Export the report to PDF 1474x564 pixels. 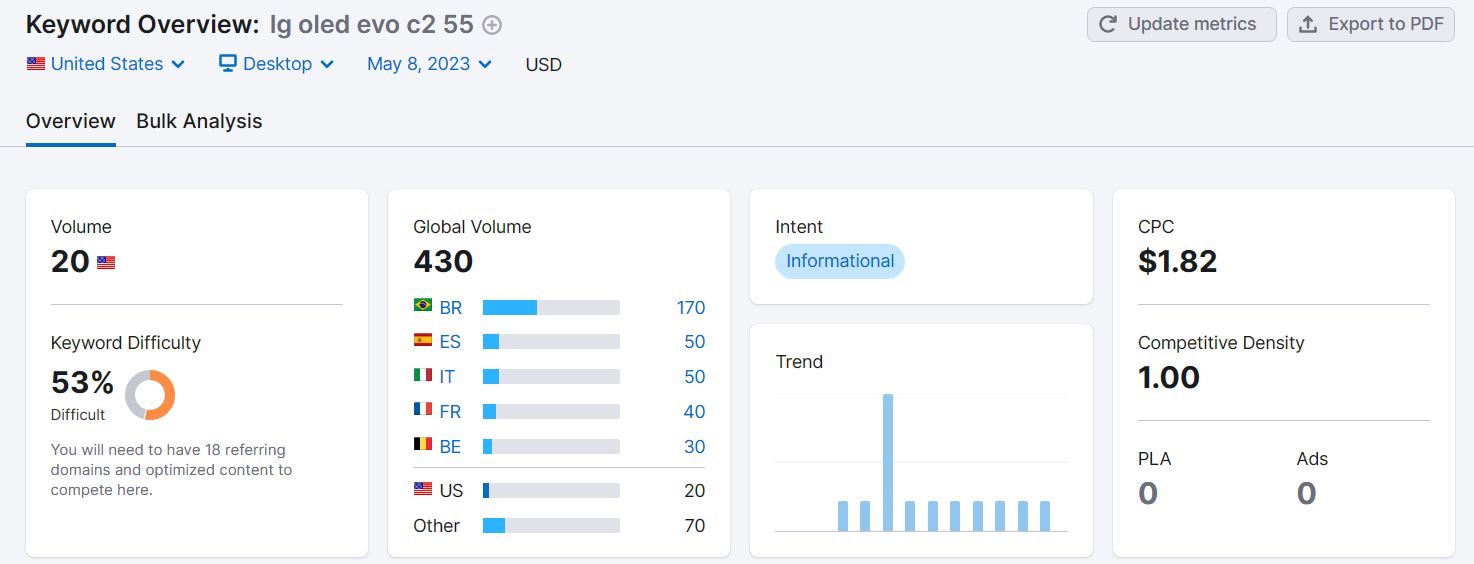point(1370,25)
